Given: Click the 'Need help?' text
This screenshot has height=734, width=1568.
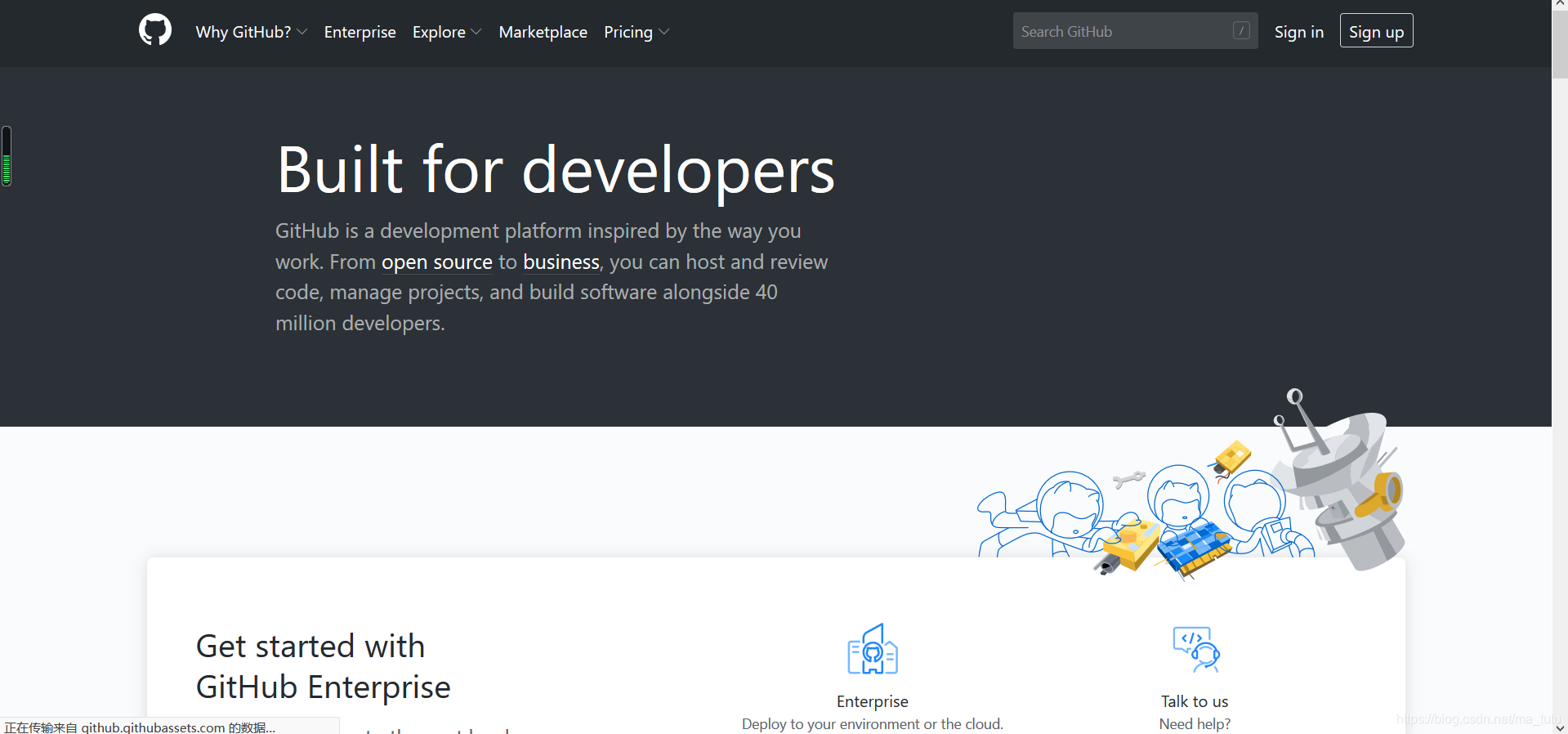Looking at the screenshot, I should pos(1195,724).
